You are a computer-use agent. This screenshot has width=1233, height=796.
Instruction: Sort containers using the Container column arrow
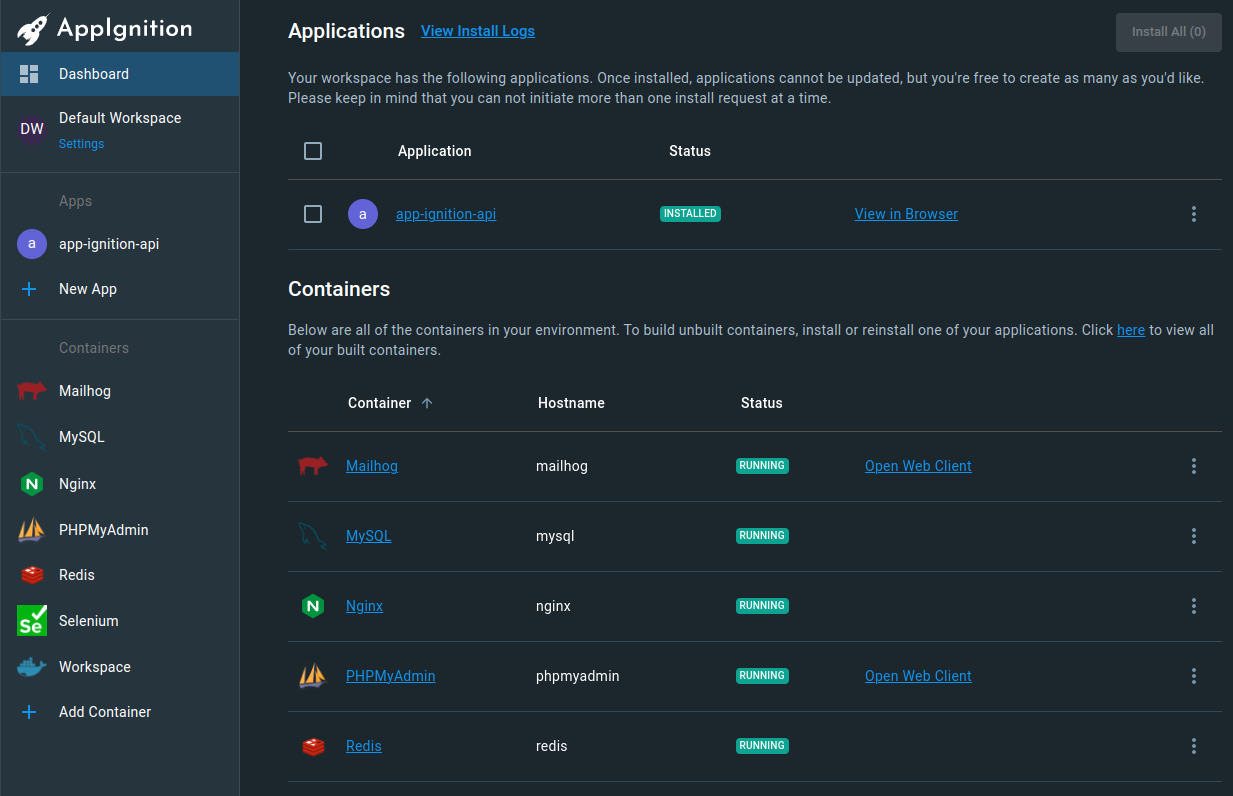(426, 402)
